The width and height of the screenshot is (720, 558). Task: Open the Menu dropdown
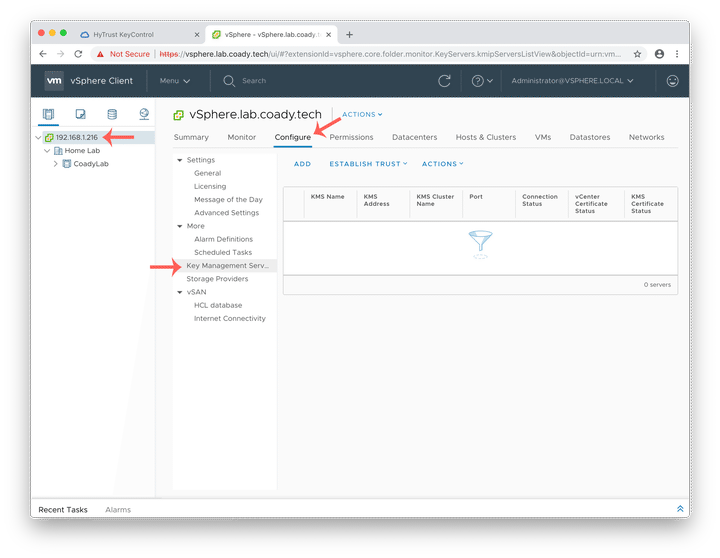click(x=174, y=81)
